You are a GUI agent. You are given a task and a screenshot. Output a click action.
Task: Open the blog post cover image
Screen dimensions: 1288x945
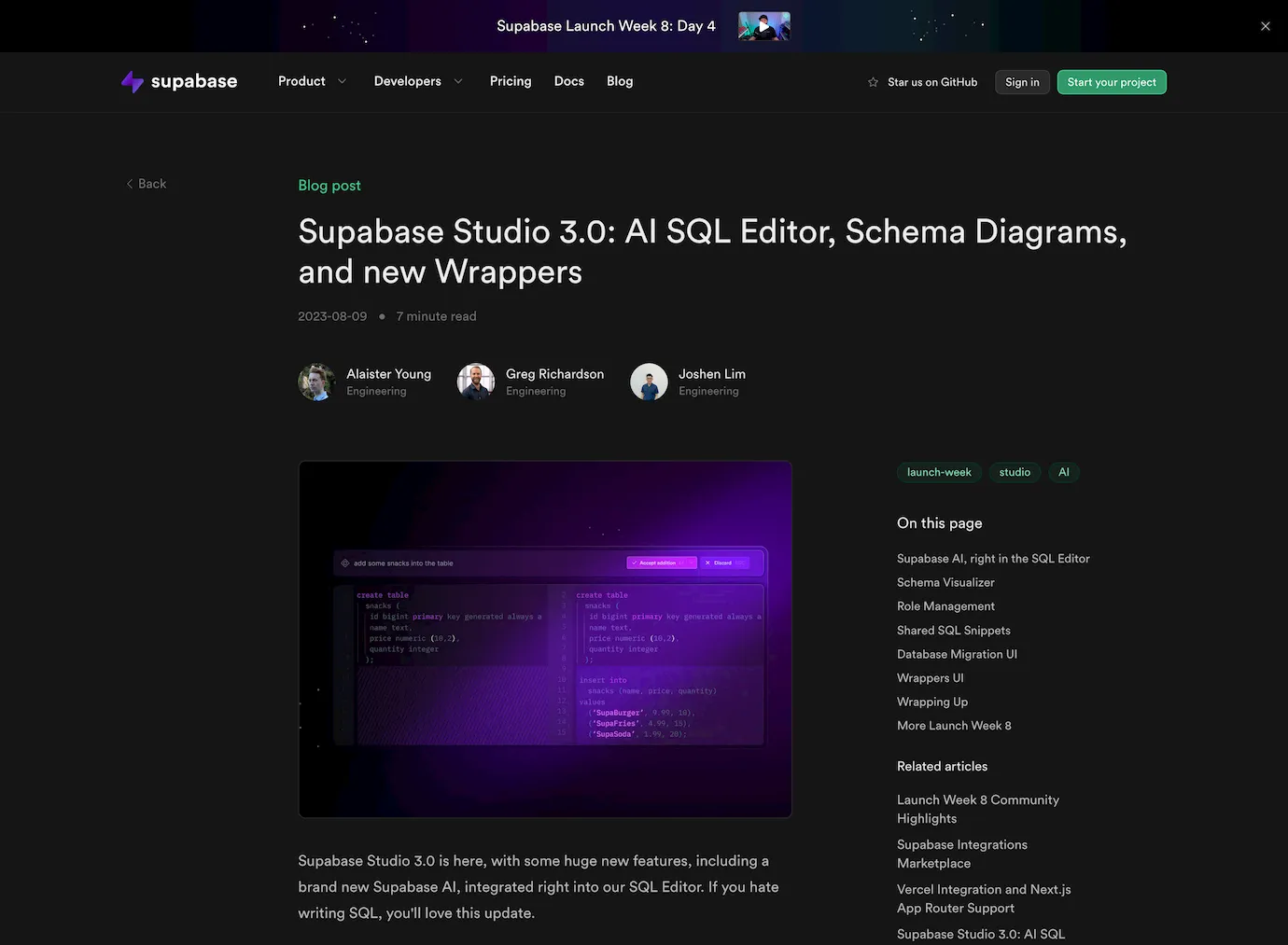pos(545,639)
